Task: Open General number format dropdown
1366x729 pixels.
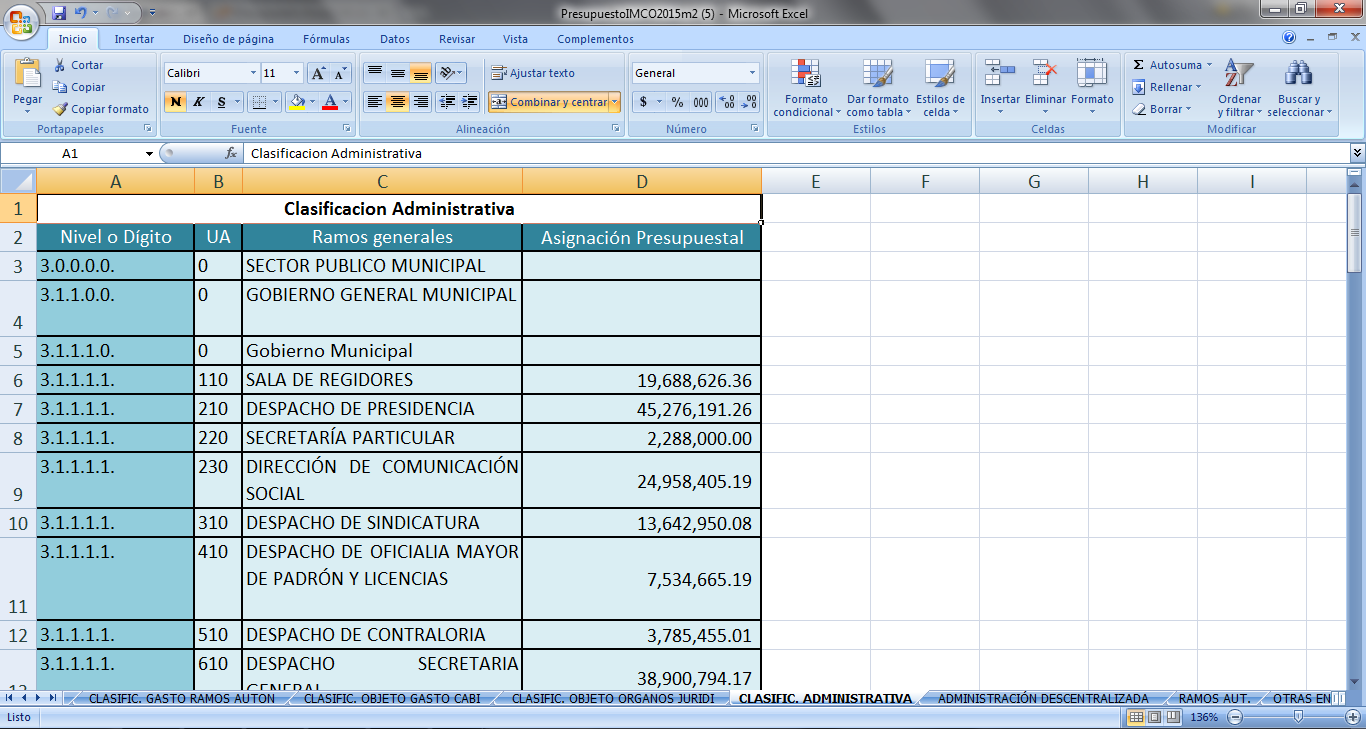Action: click(753, 73)
